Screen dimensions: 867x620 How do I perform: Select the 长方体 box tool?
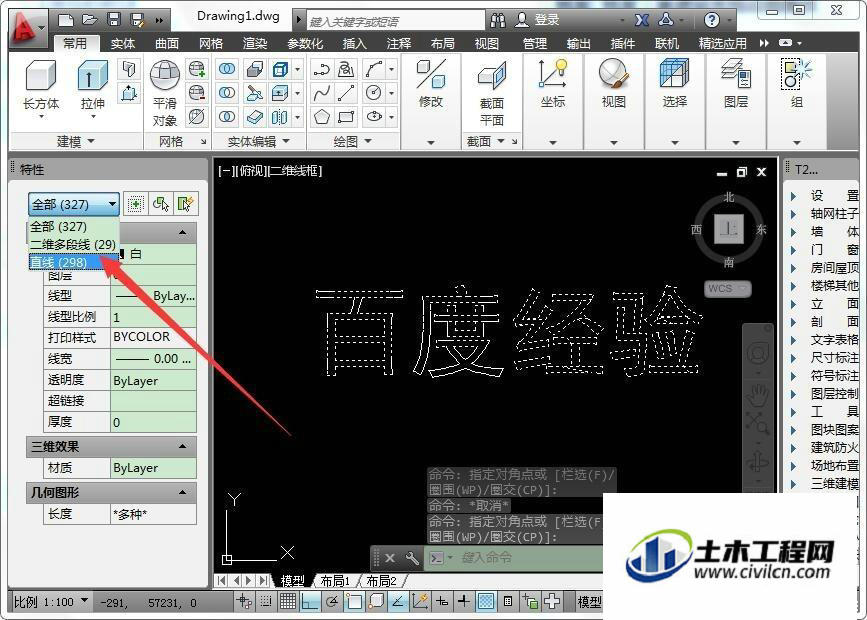[x=41, y=86]
